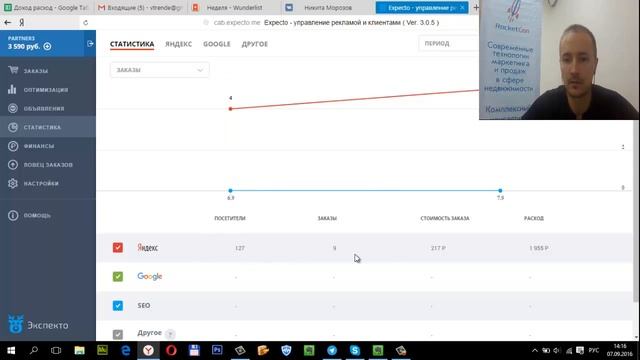Click the page vertical scrollbar
640x360 pixels.
coord(636,211)
